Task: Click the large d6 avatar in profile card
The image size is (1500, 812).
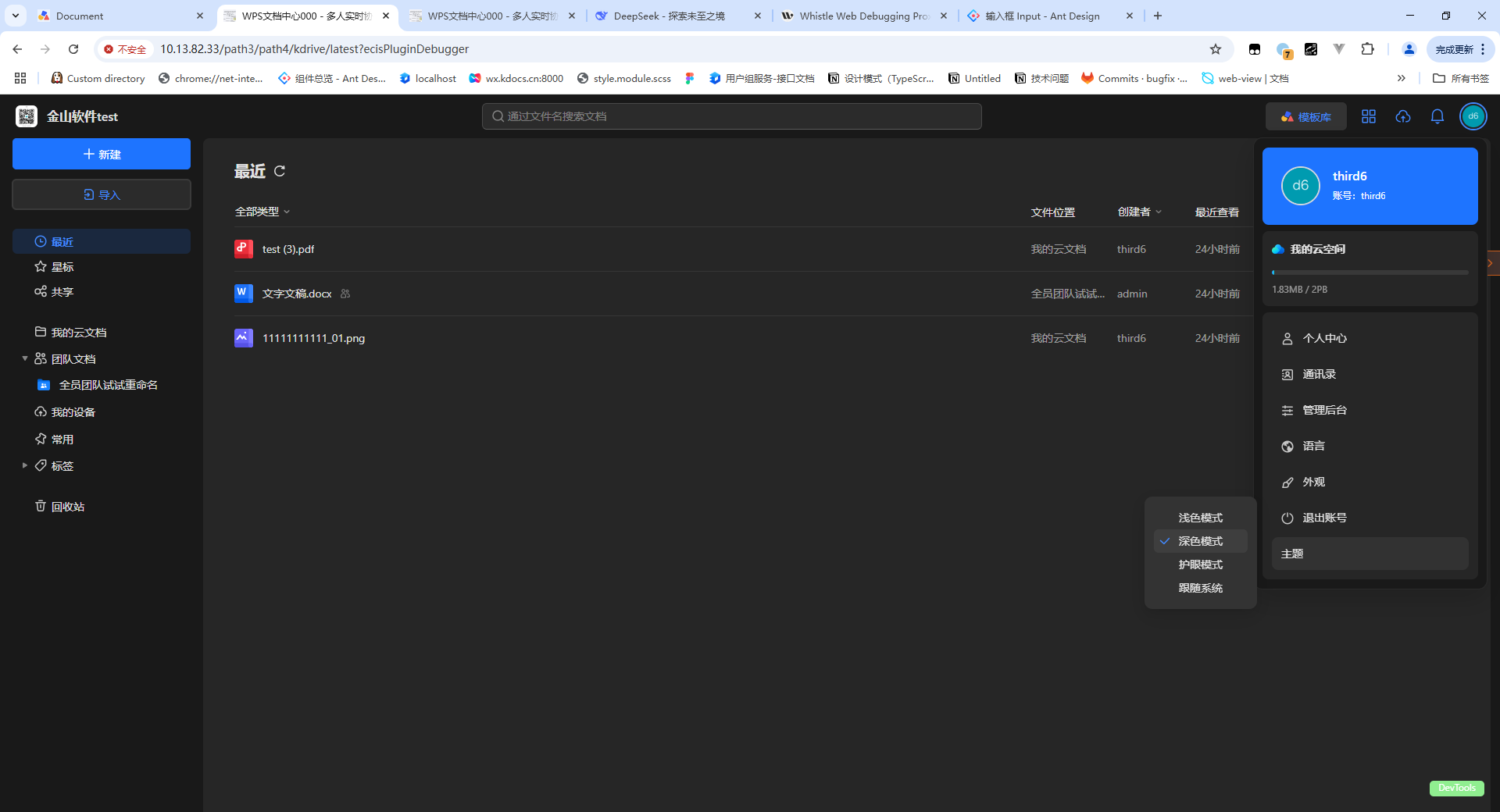Action: [1301, 186]
